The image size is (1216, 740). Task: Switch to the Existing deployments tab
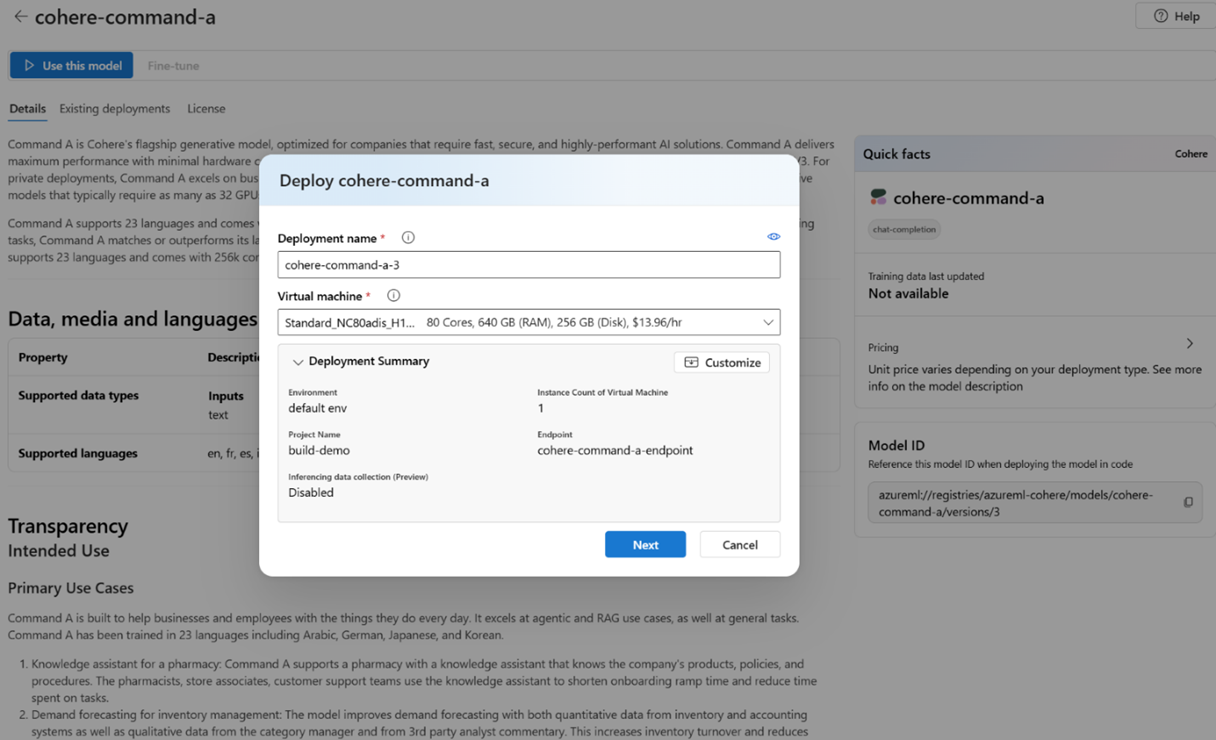pos(114,109)
